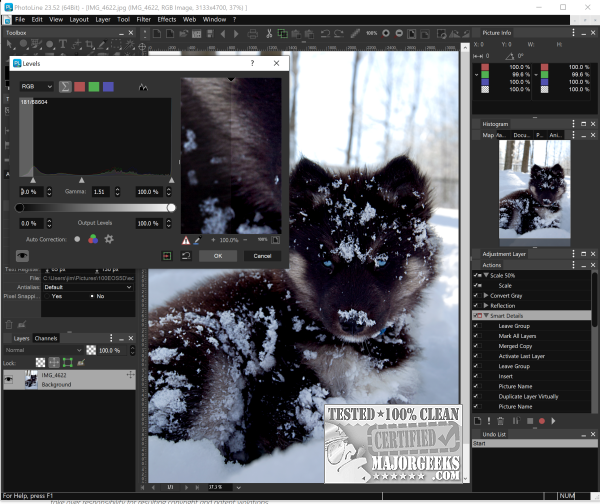This screenshot has width=600, height=504.
Task: Click the reset arrow icon beside OK
Action: 186,256
